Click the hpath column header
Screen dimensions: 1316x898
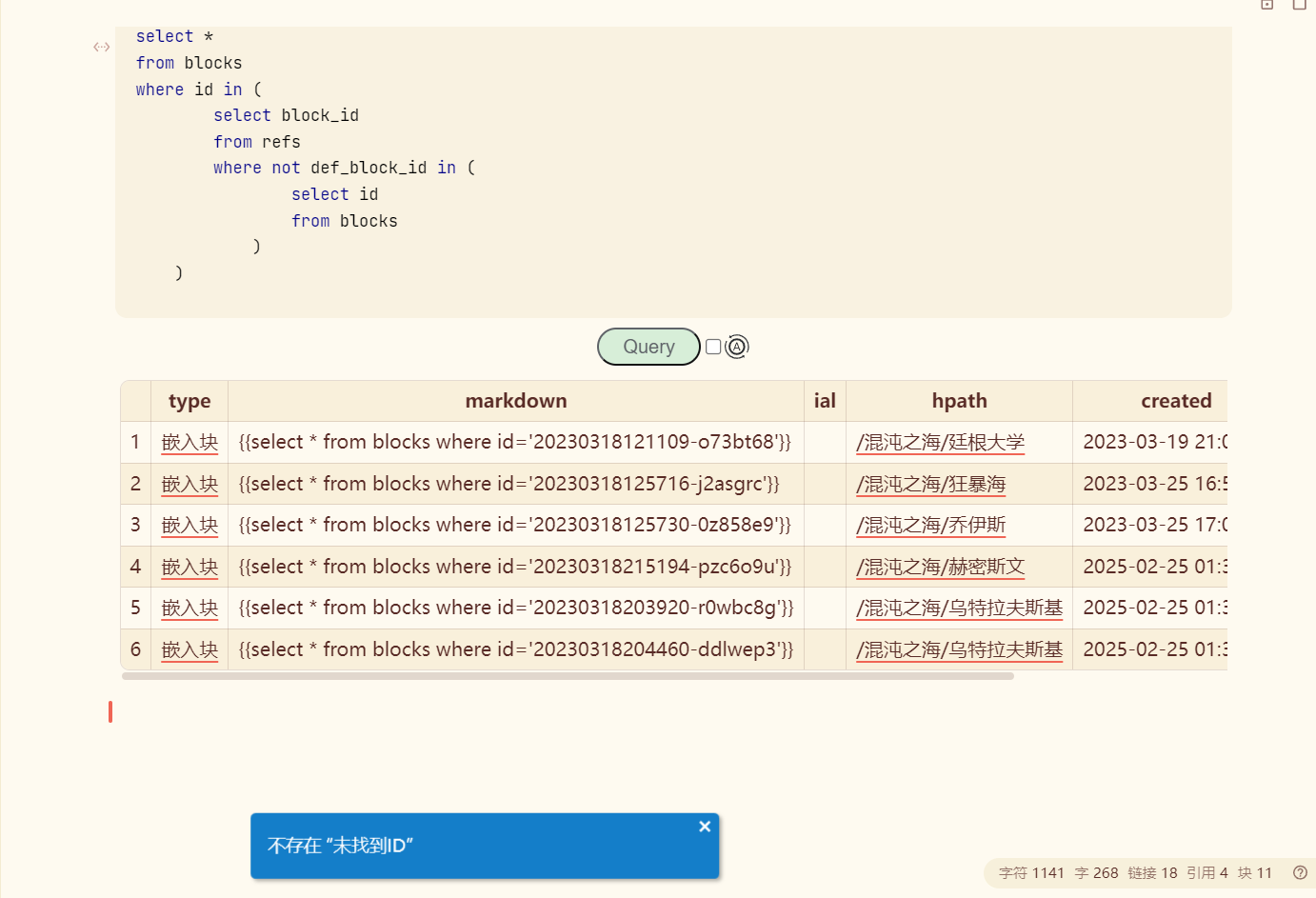[959, 401]
